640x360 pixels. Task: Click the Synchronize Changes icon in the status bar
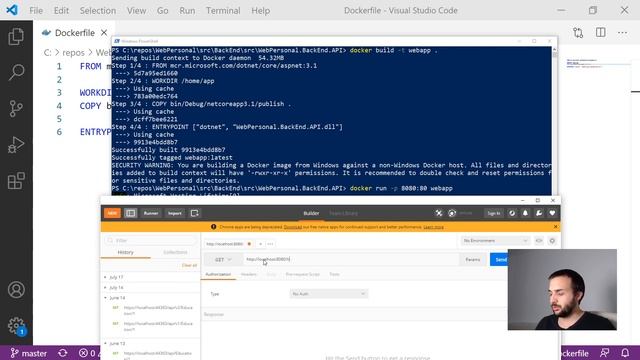point(63,353)
